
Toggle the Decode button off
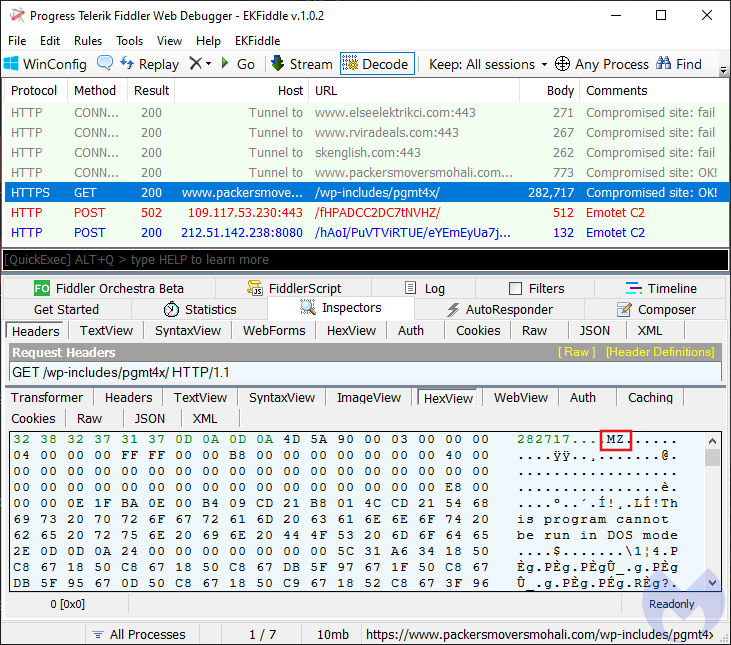[x=376, y=64]
